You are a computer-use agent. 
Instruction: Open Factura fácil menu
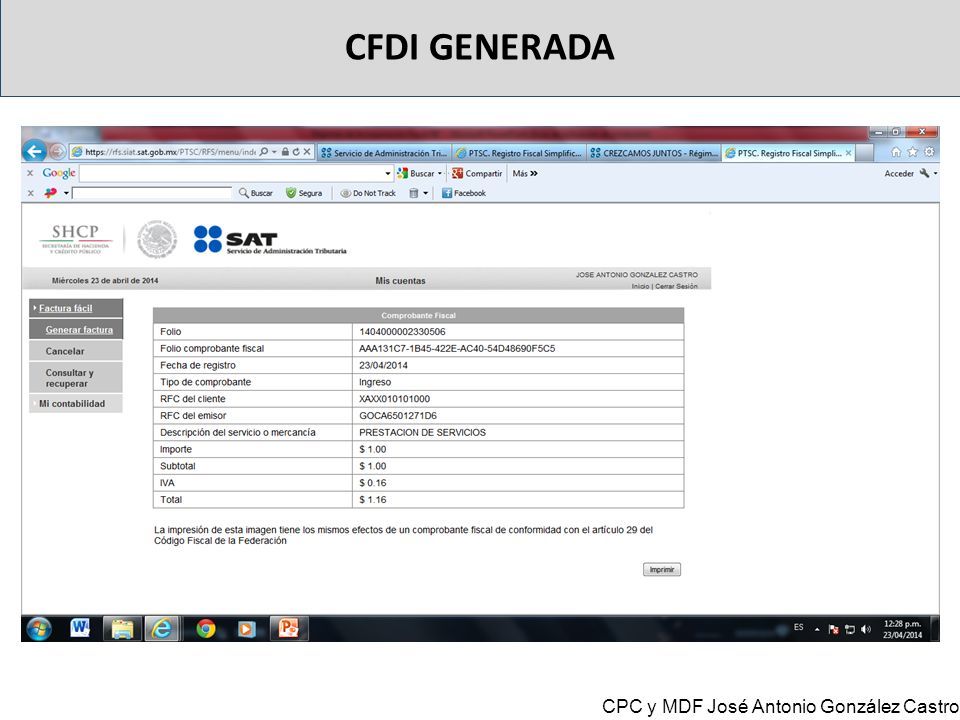tap(76, 308)
